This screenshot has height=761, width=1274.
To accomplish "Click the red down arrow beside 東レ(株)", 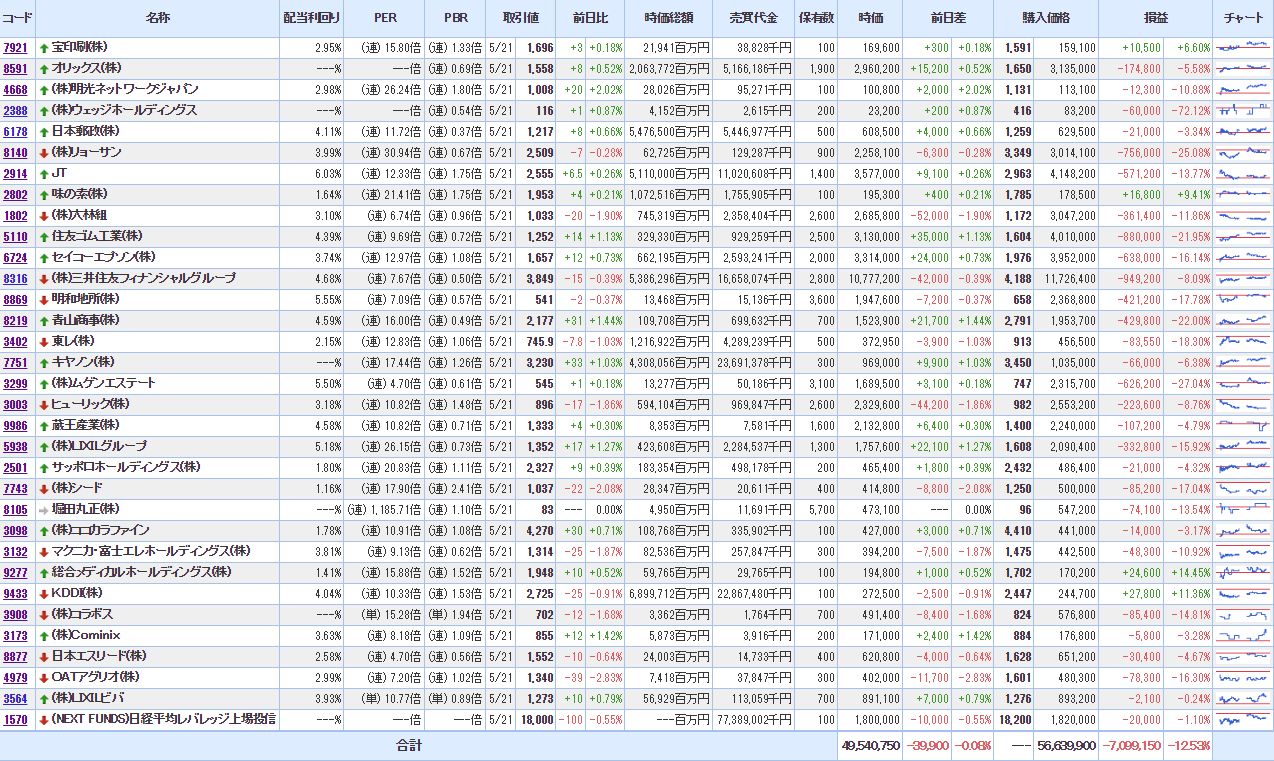I will pyautogui.click(x=43, y=341).
